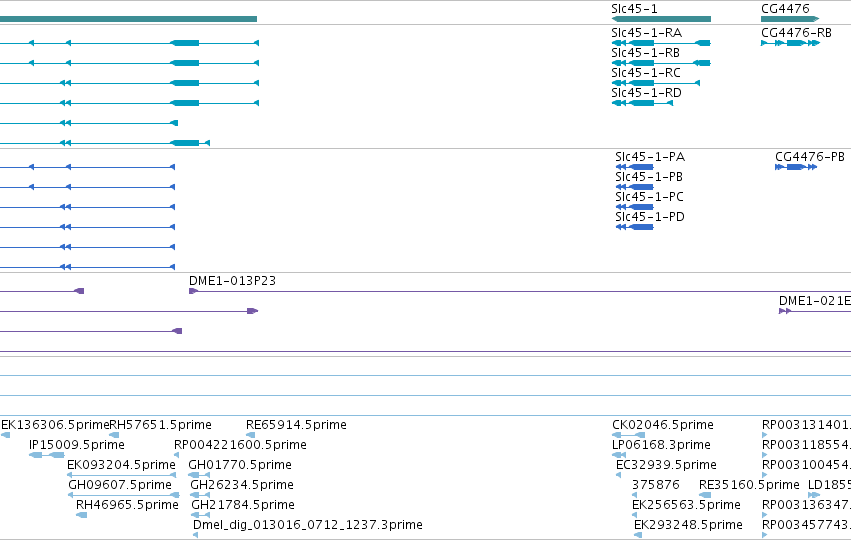Image resolution: width=851 pixels, height=540 pixels.
Task: Select CK02046.5prime EST label
Action: pyautogui.click(x=663, y=425)
